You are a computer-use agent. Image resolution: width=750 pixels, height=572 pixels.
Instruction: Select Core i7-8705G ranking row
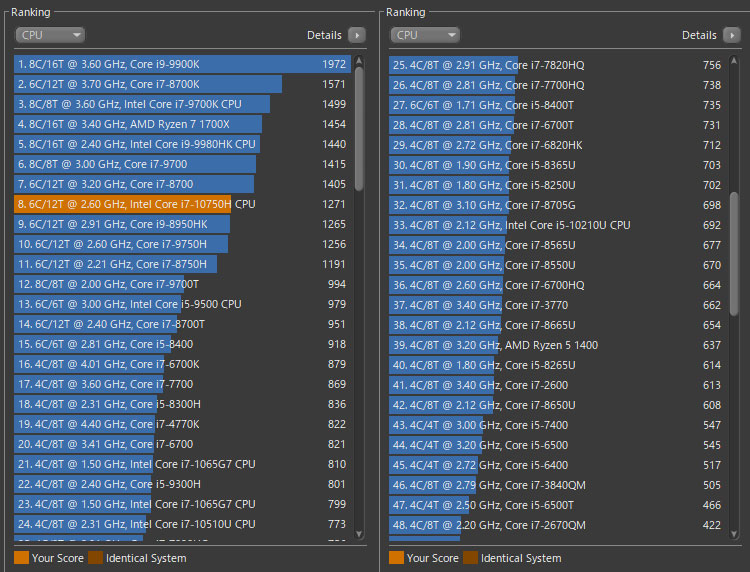click(558, 205)
